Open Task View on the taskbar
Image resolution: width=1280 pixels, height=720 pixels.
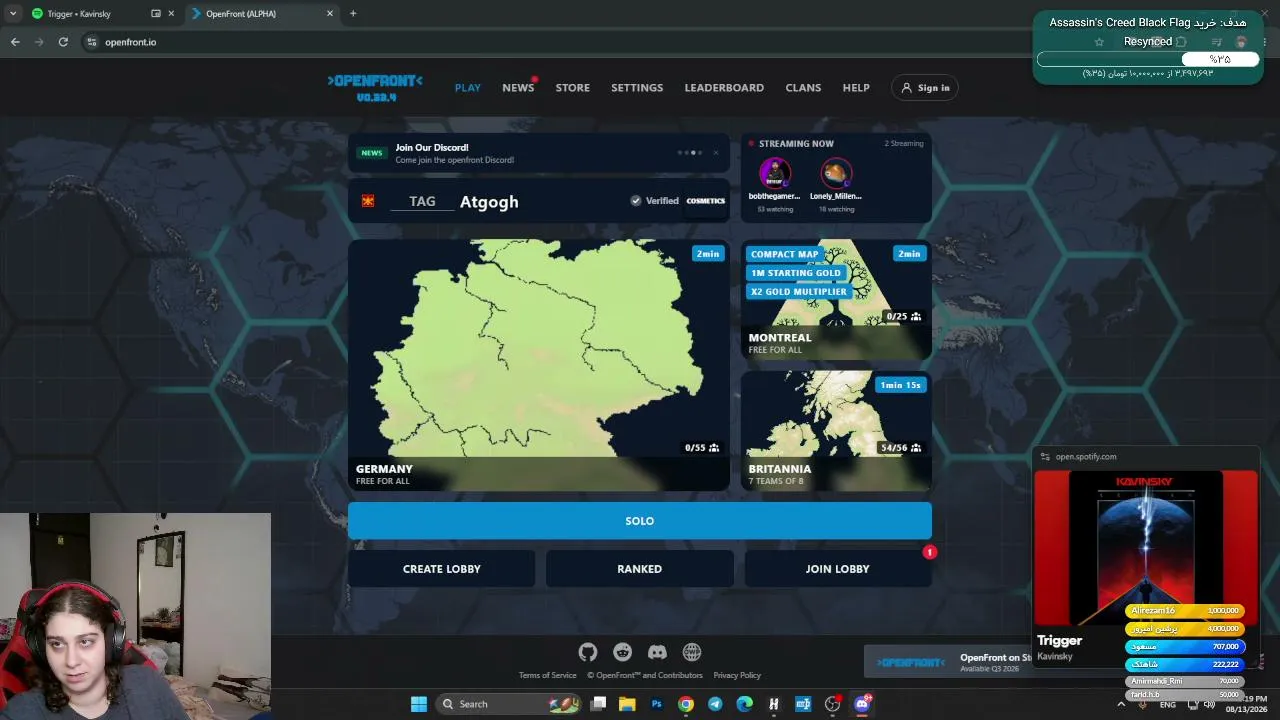click(x=598, y=704)
